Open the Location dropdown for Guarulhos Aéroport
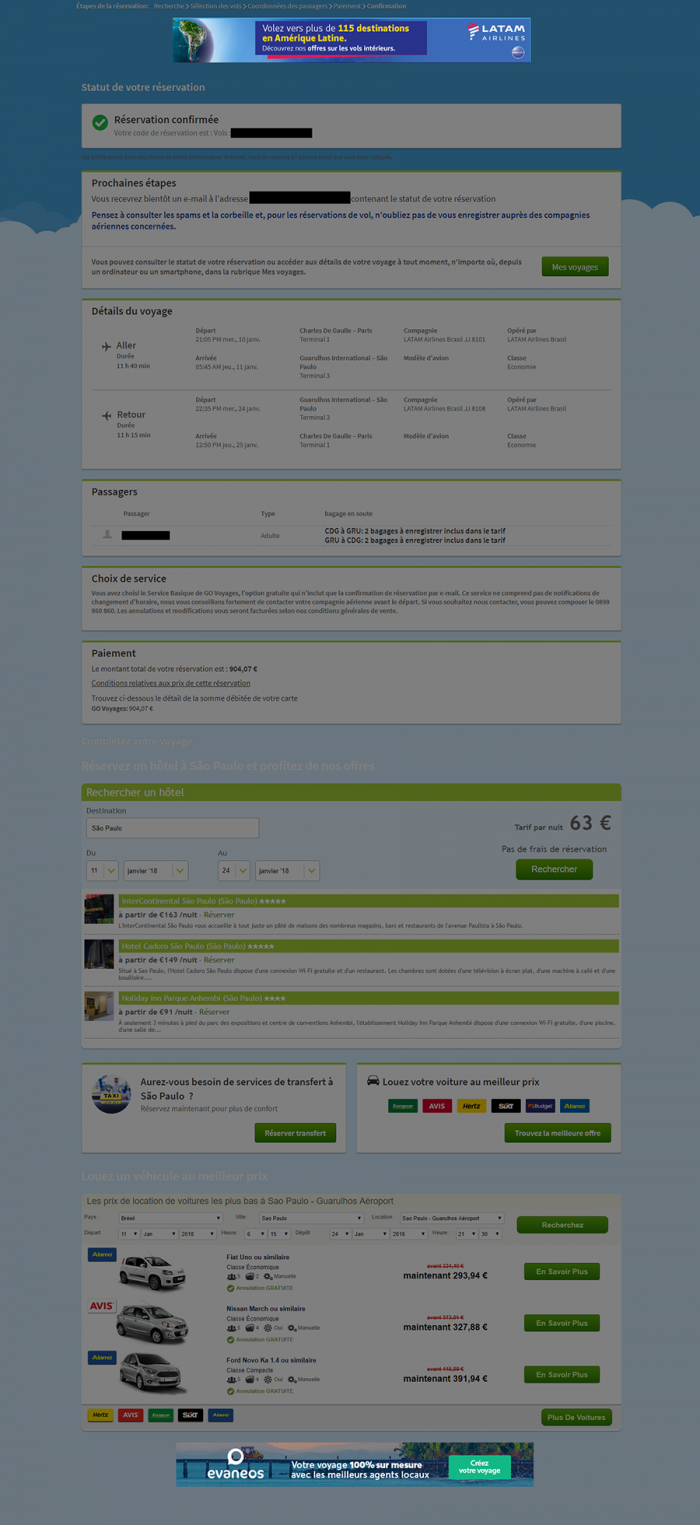This screenshot has height=1525, width=700. (x=452, y=1219)
